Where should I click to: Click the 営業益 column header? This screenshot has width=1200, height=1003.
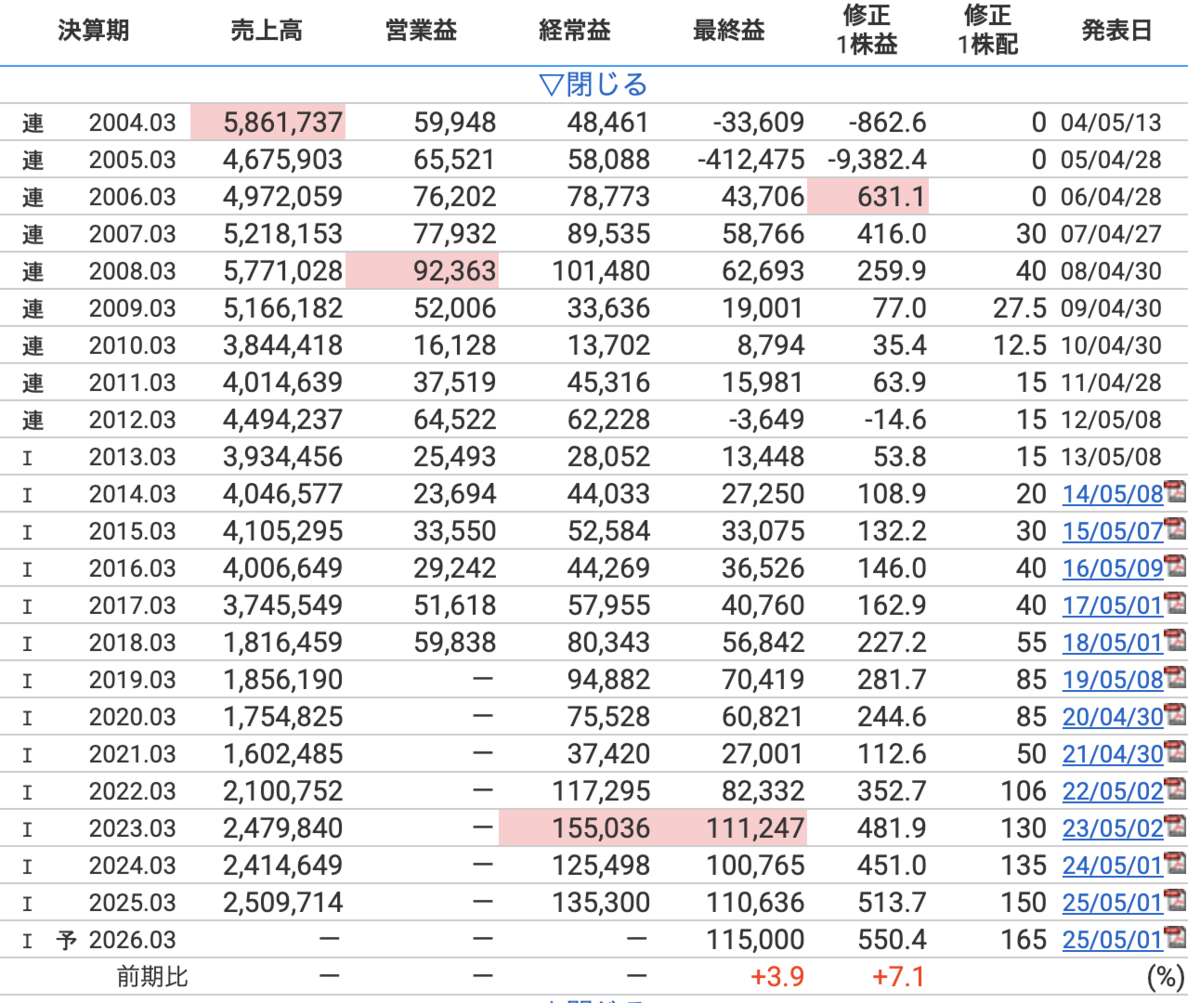coord(420,31)
